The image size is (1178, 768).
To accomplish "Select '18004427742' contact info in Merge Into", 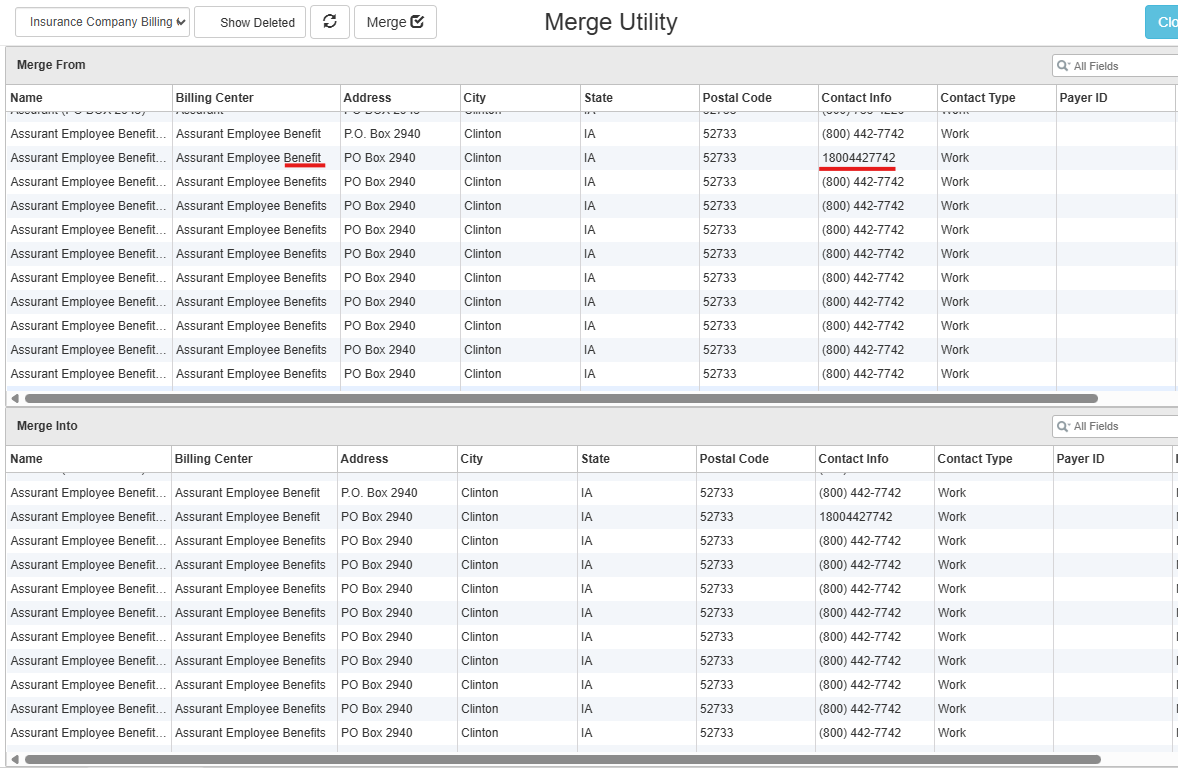I will pos(855,517).
